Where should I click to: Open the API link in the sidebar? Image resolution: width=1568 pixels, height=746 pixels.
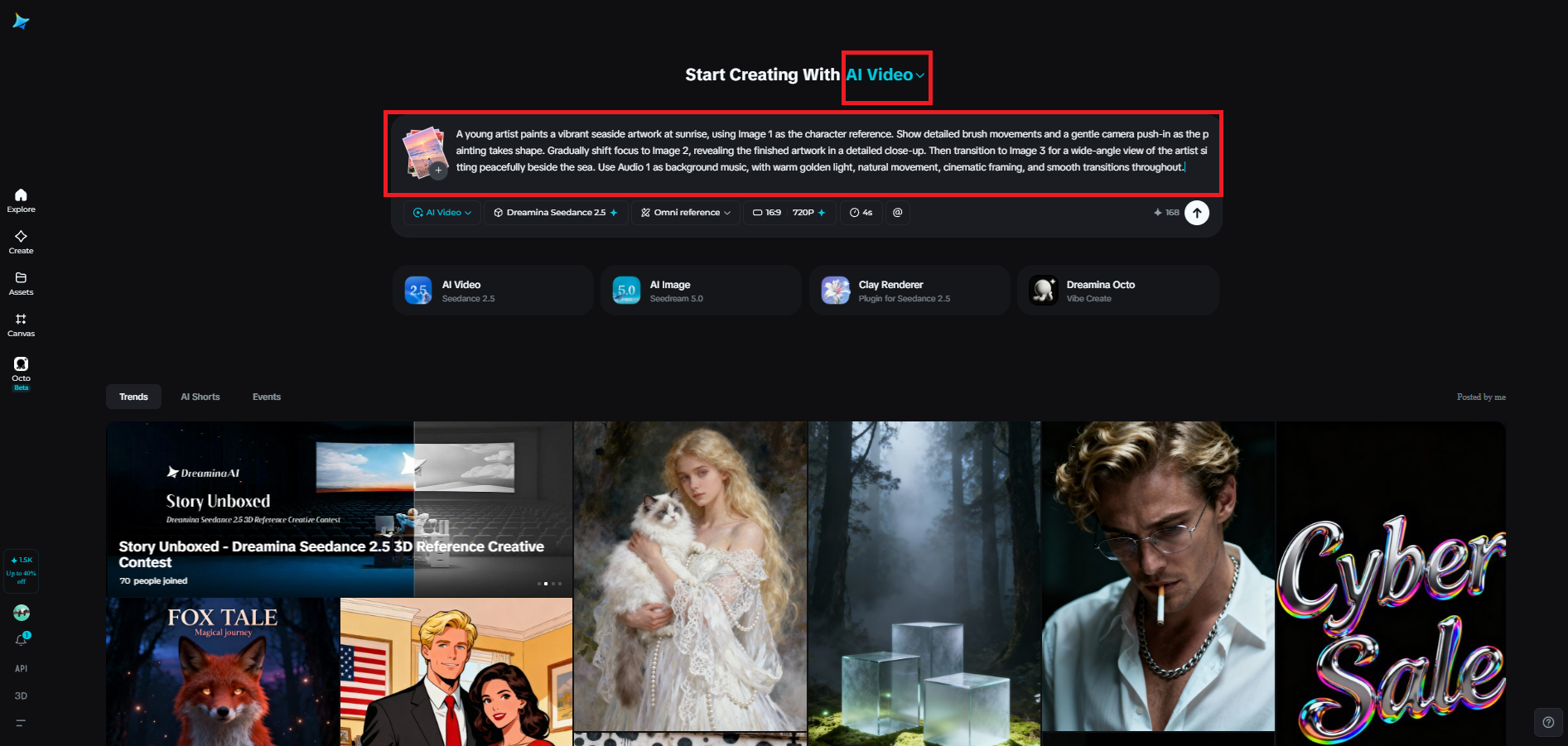click(22, 669)
